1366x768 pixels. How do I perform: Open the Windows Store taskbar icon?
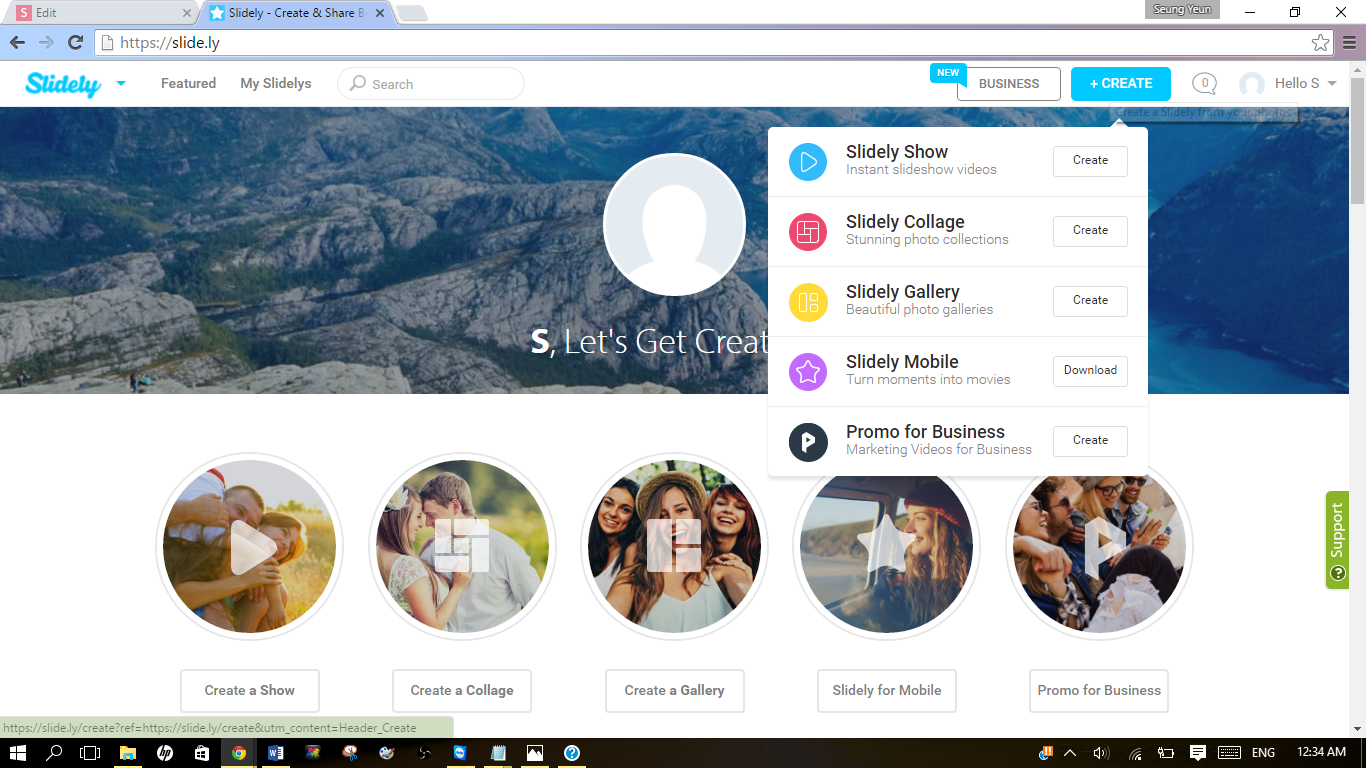pos(202,753)
